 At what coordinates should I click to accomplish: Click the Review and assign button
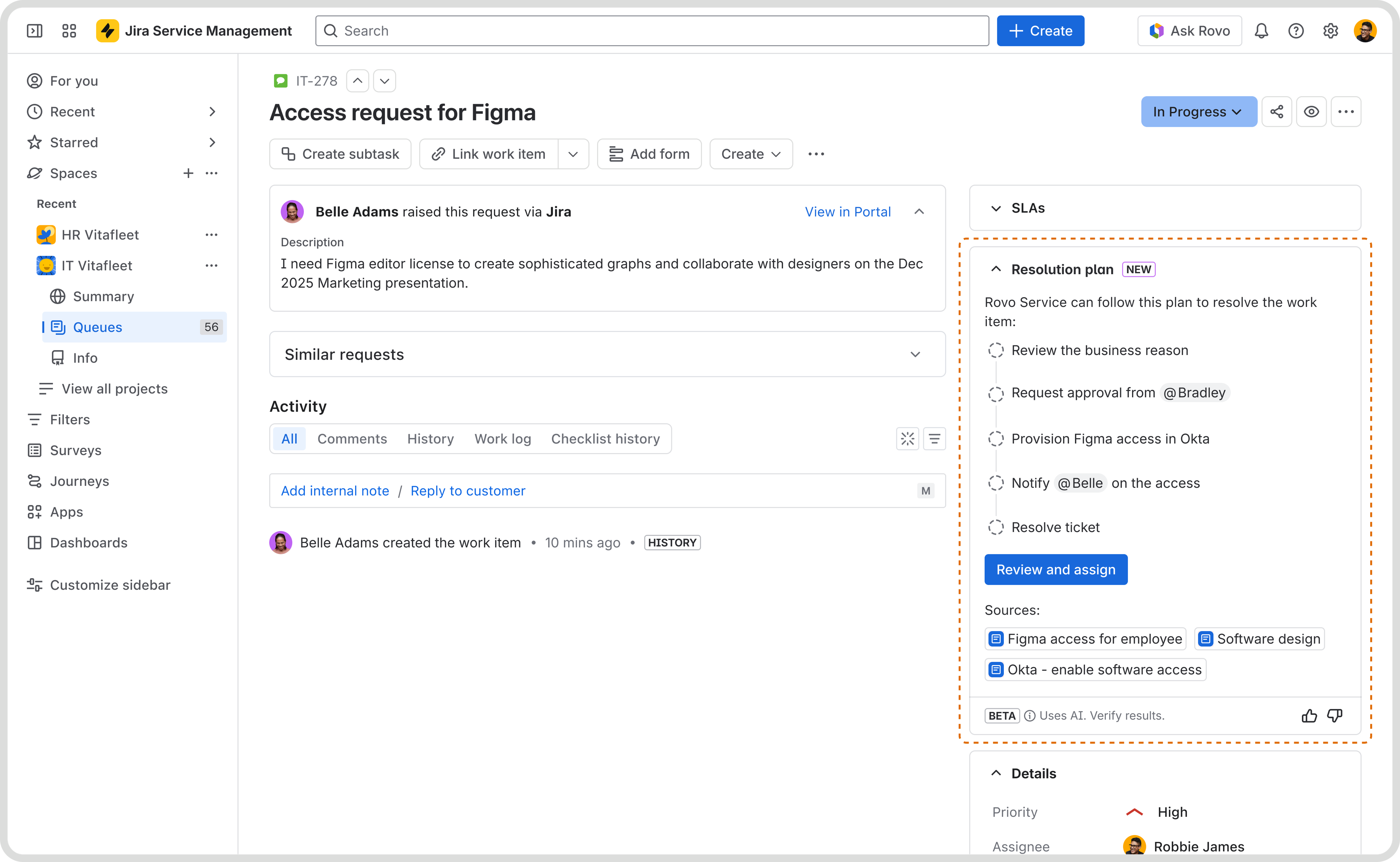[1056, 570]
